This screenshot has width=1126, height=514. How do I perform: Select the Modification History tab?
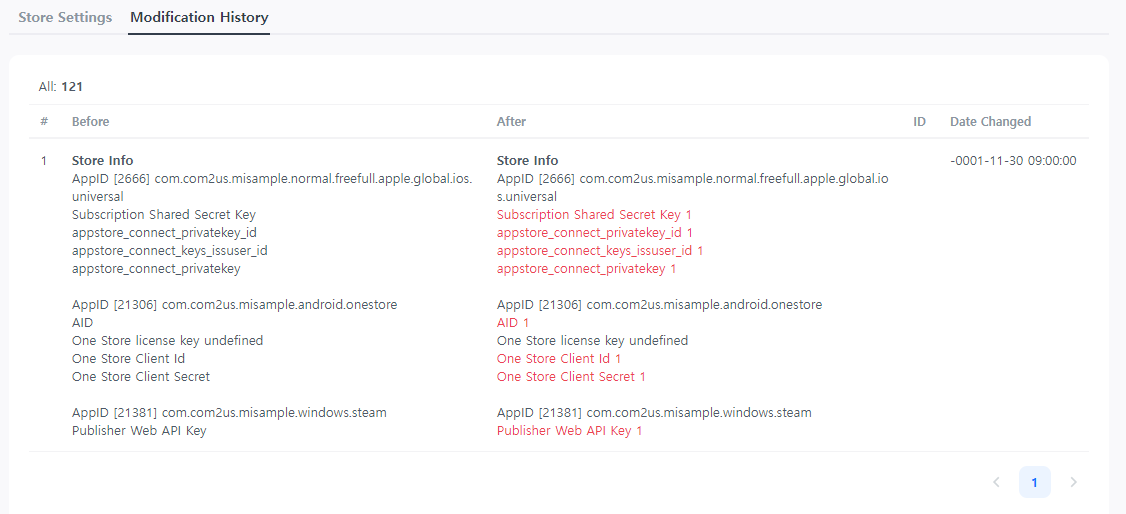(x=199, y=17)
